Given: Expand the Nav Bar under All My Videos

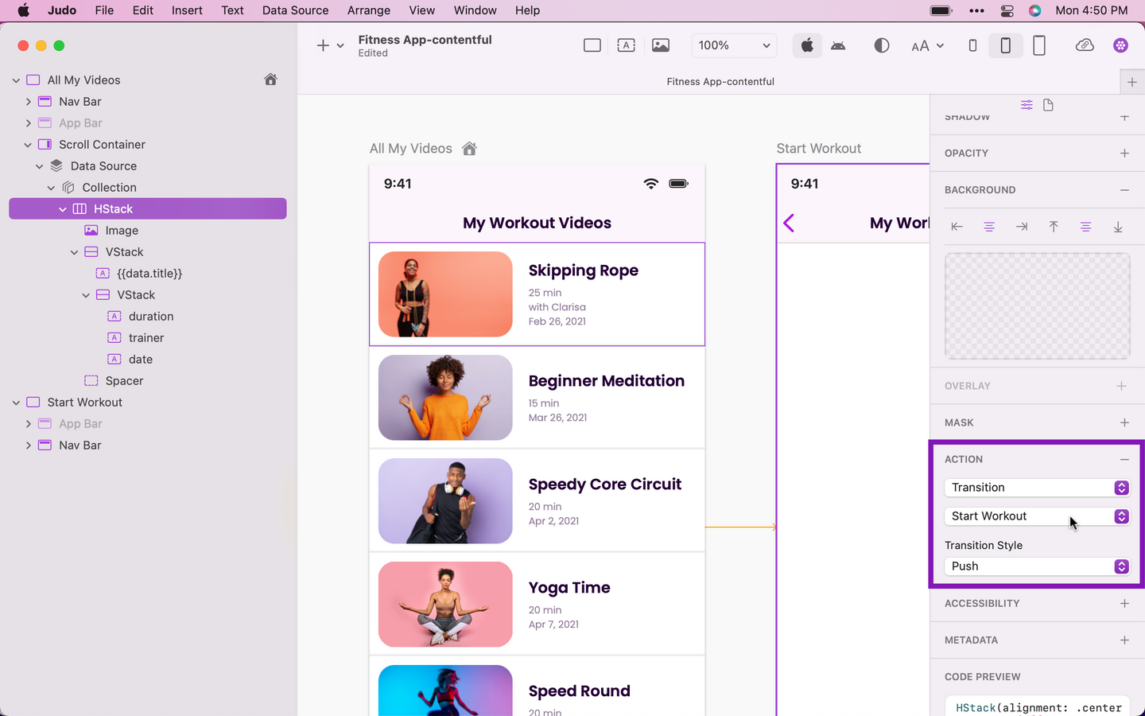Looking at the screenshot, I should point(28,101).
